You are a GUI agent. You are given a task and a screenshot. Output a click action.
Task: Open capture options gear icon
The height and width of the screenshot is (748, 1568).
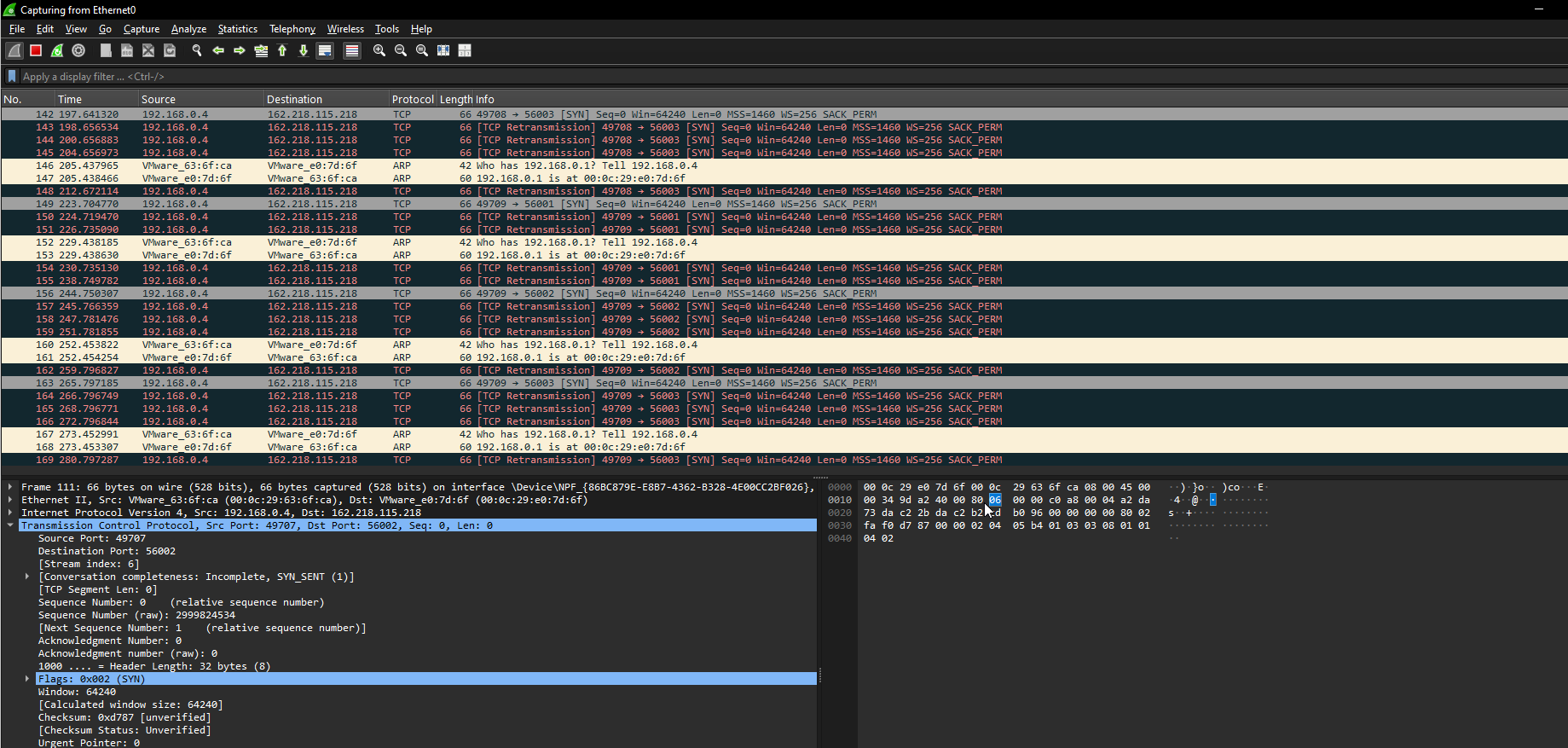tap(78, 51)
